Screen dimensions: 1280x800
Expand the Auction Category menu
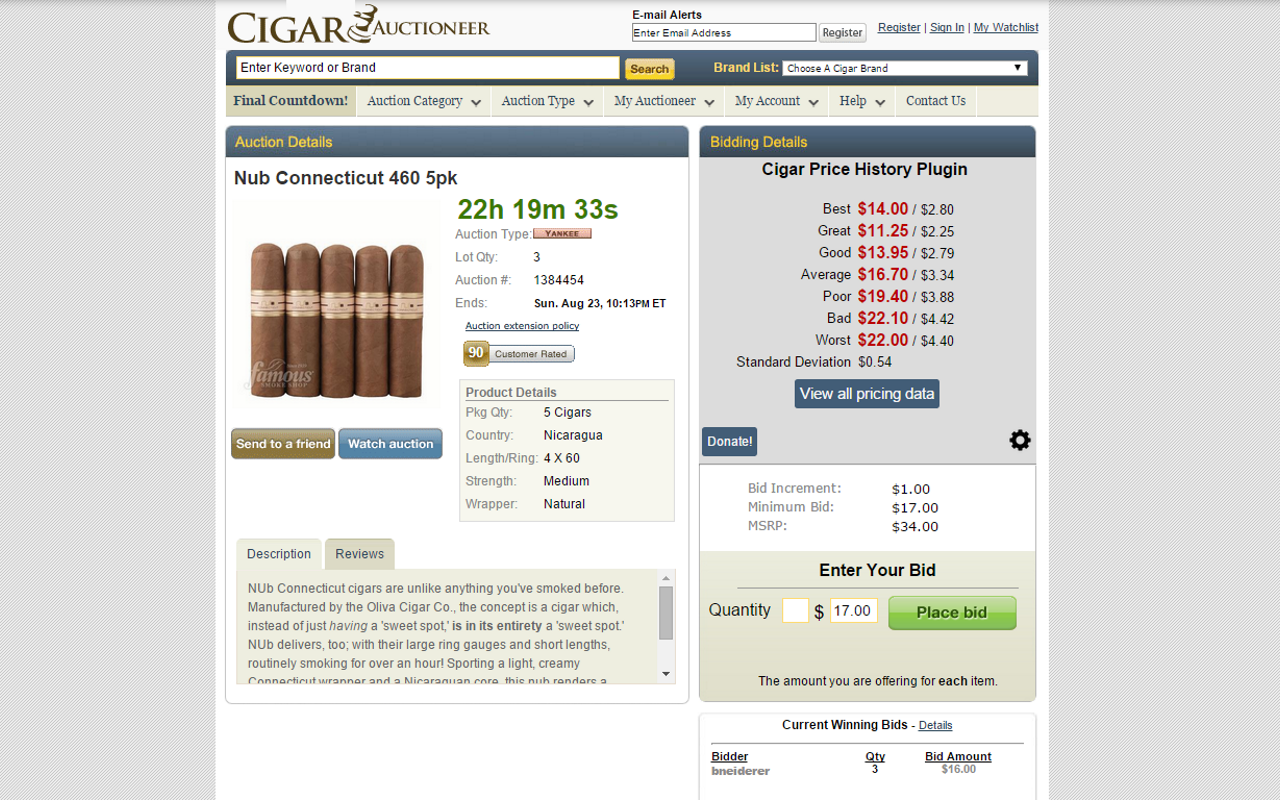tap(424, 101)
